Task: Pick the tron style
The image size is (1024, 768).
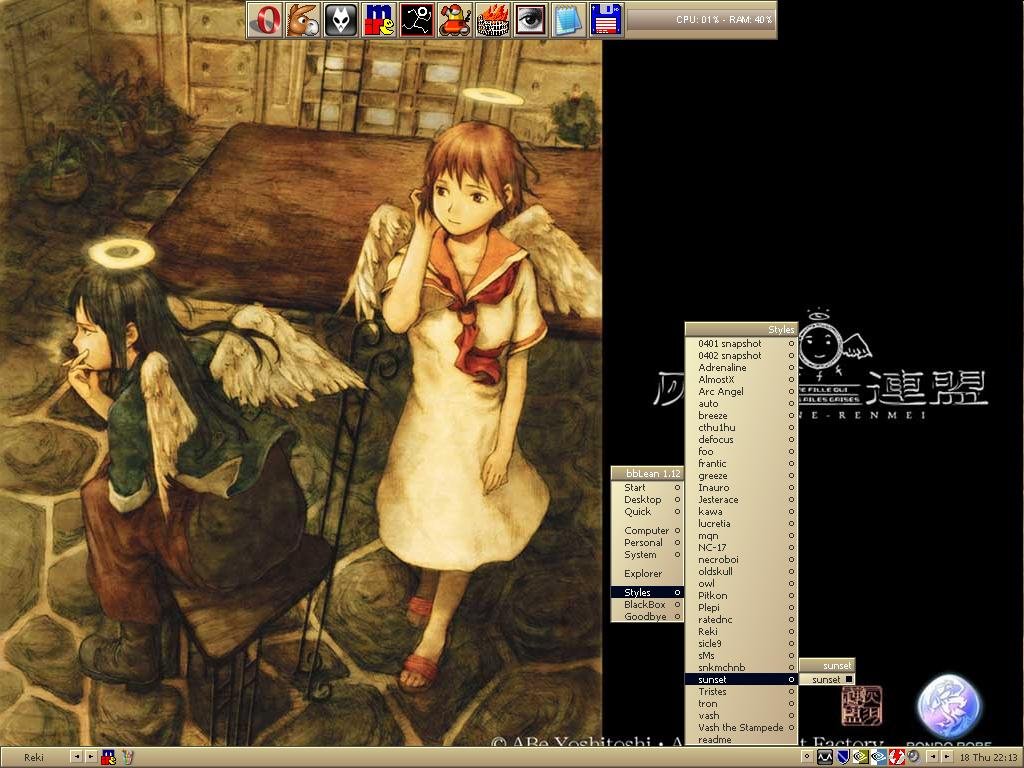Action: click(741, 703)
